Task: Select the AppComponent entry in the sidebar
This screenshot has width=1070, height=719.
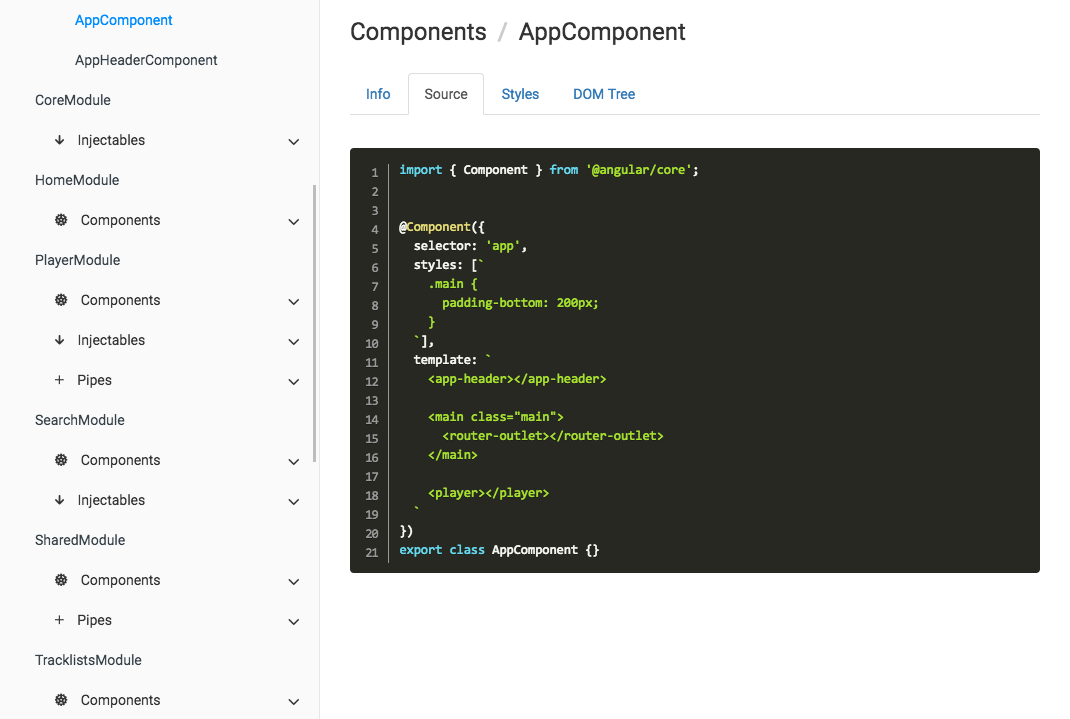Action: click(x=123, y=20)
